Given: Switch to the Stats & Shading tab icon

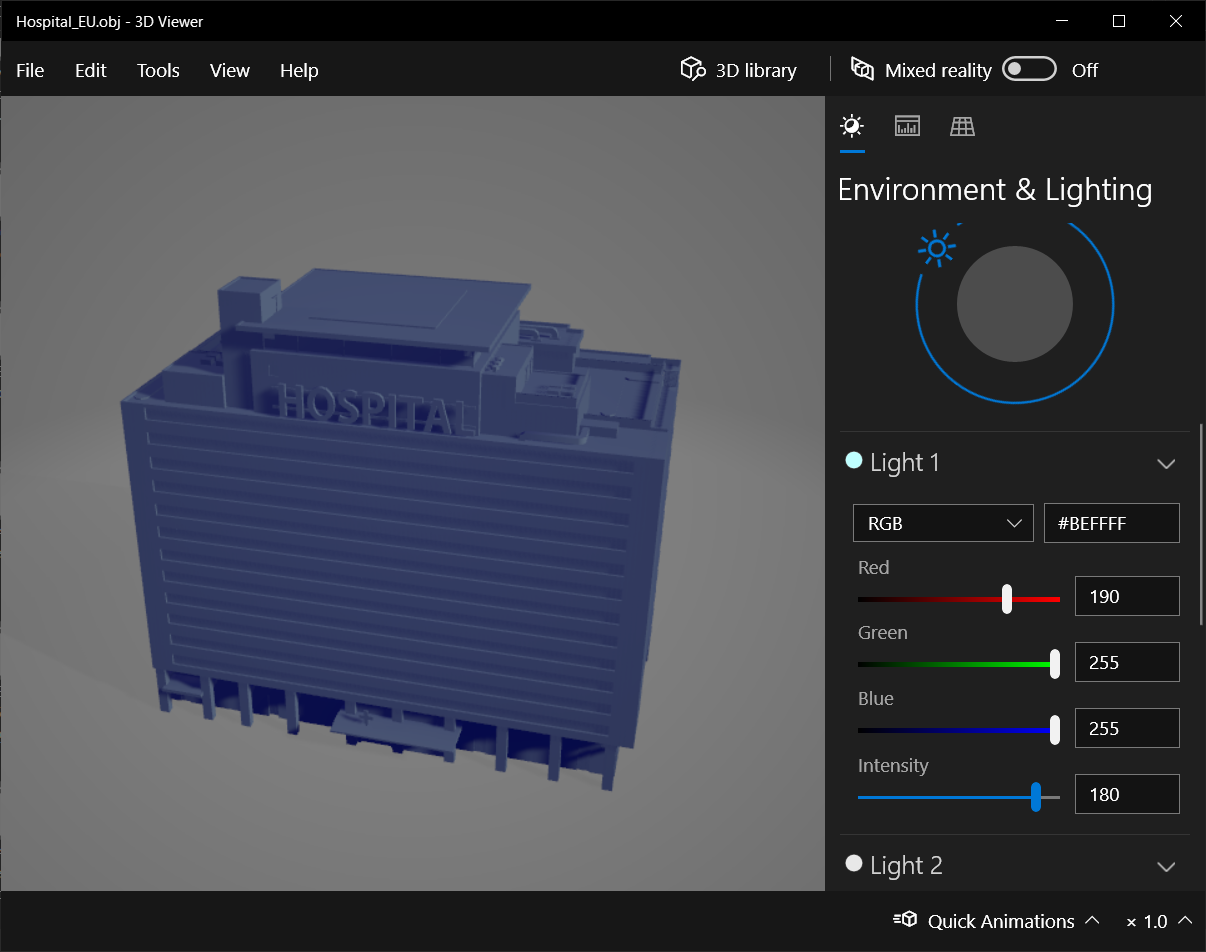Looking at the screenshot, I should pos(907,126).
